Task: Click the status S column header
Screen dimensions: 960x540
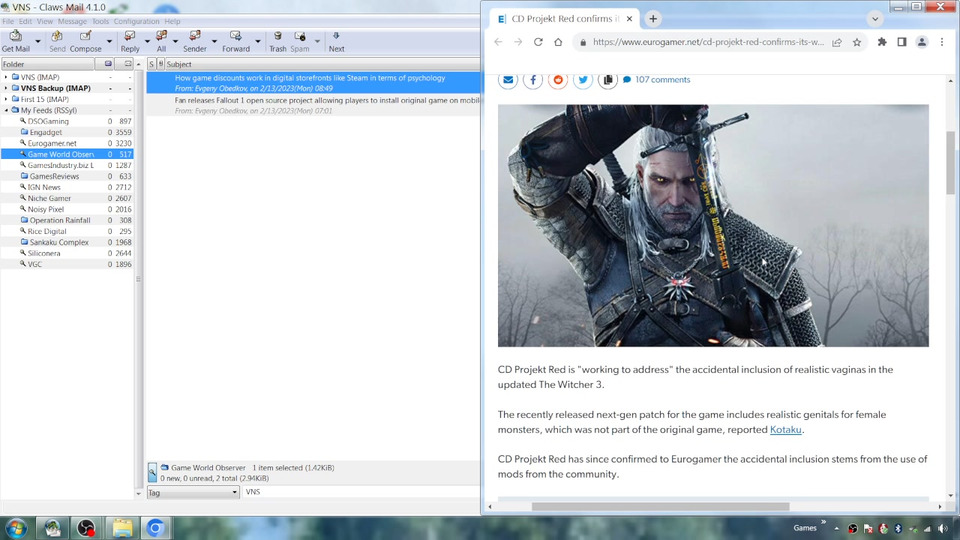Action: (151, 64)
